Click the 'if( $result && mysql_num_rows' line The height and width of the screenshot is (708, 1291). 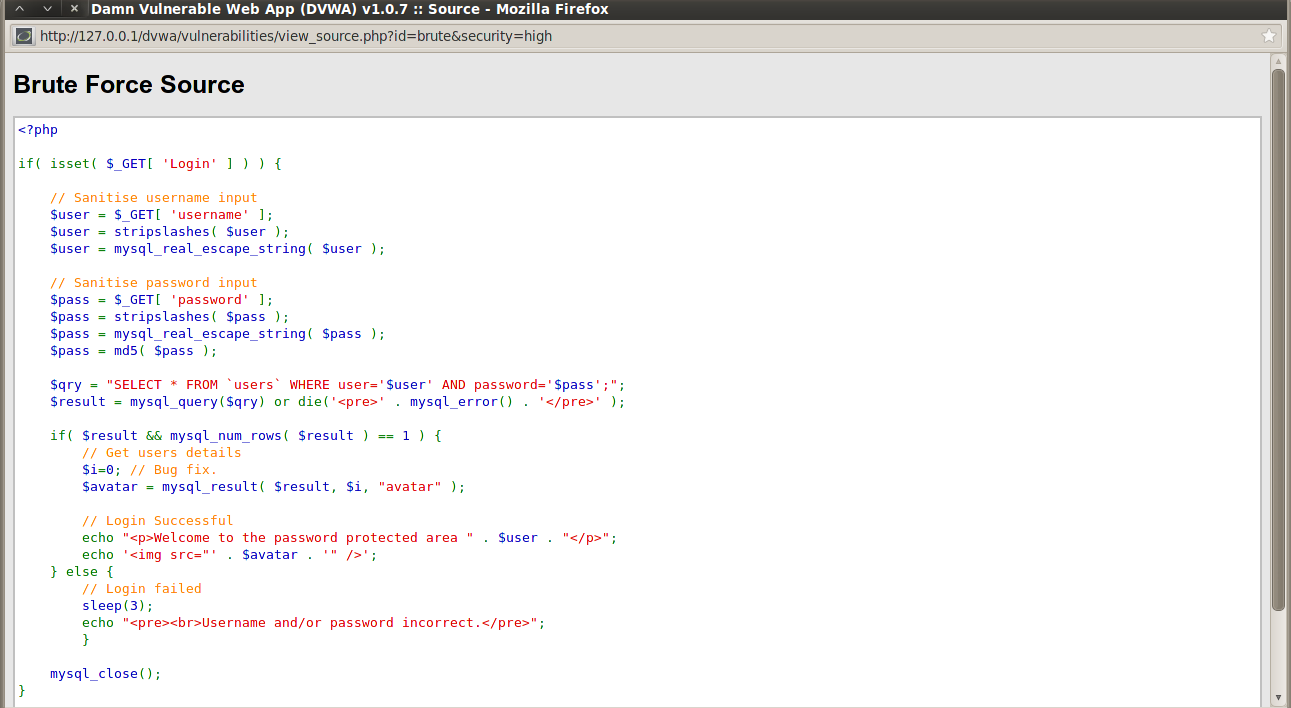tap(246, 435)
